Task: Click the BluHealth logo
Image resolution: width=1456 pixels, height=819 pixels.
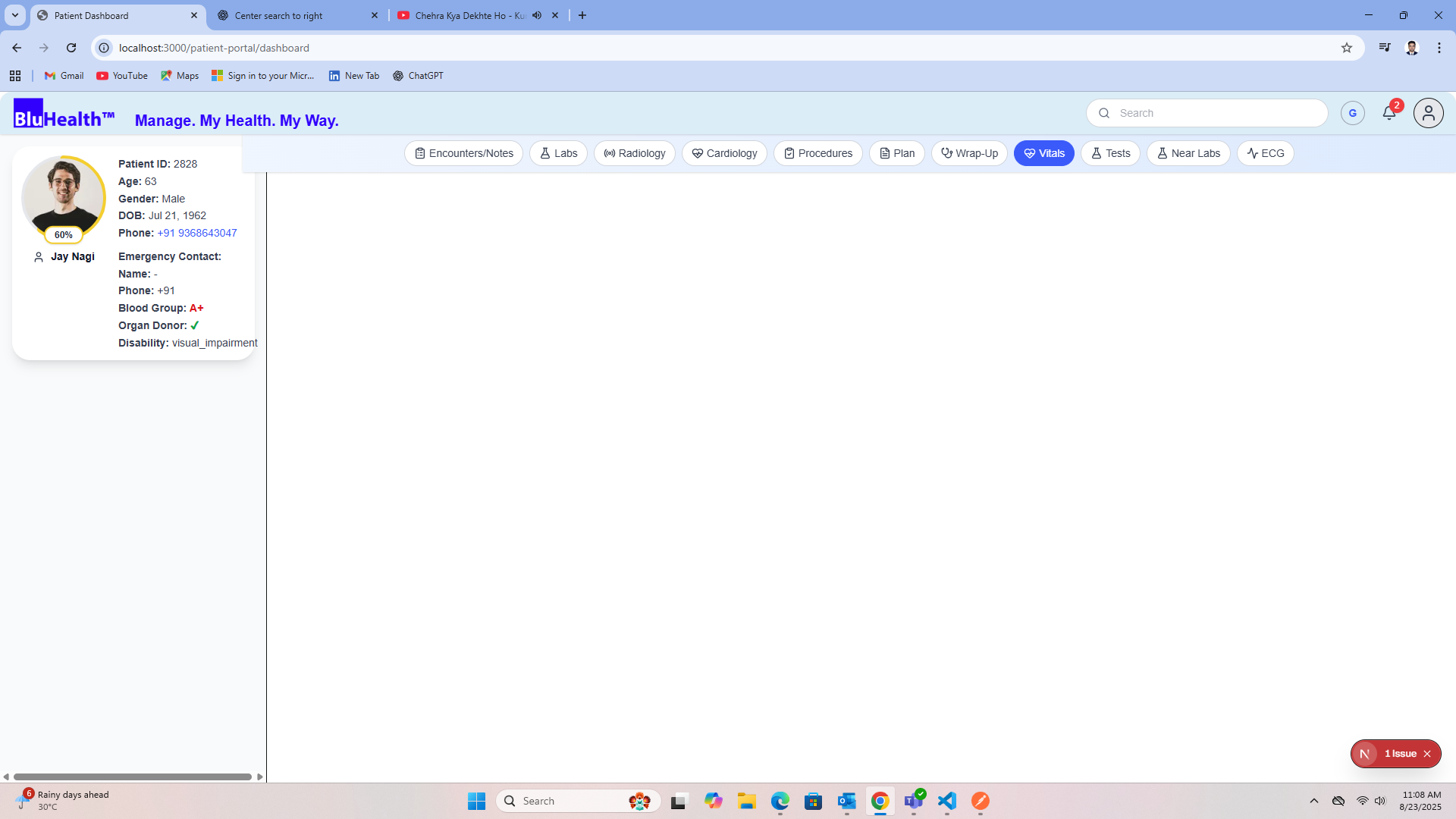Action: (x=64, y=115)
